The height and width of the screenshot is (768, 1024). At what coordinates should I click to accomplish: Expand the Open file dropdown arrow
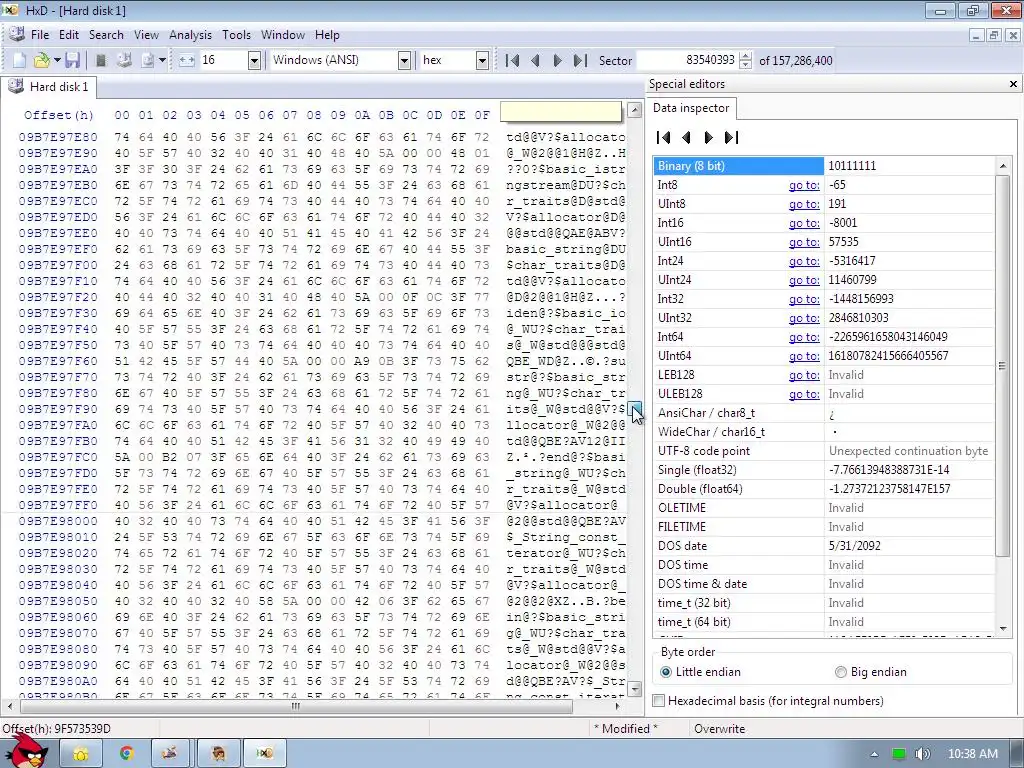(x=57, y=61)
